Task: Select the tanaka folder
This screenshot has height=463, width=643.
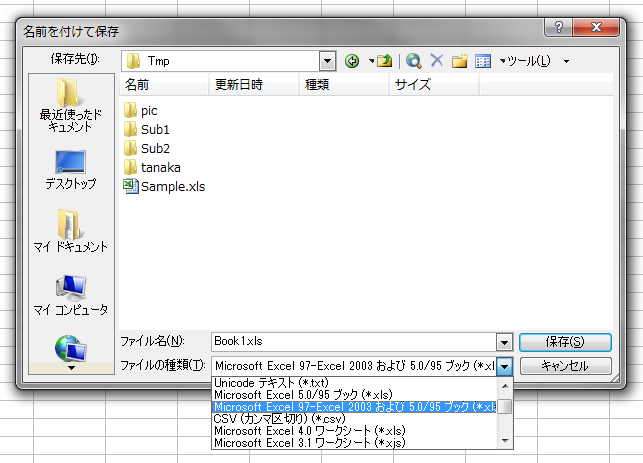Action: pos(152,167)
